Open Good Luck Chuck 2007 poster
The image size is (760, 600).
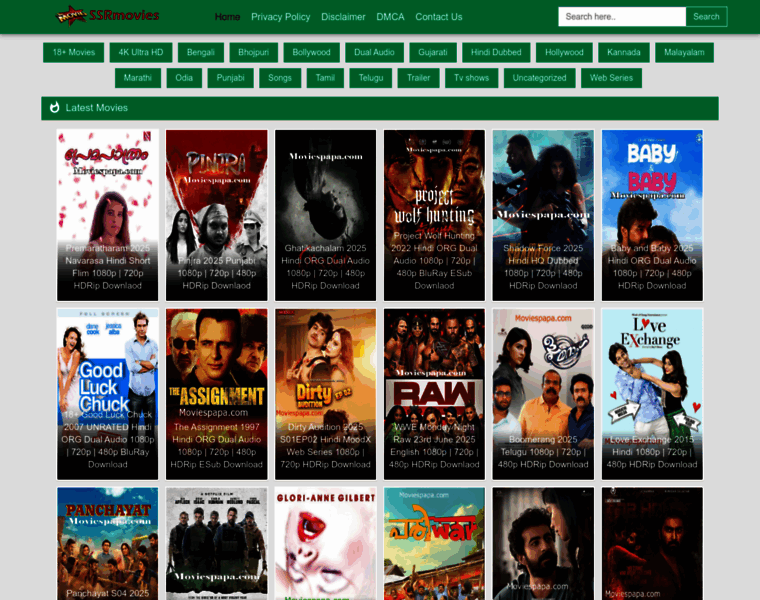(x=108, y=394)
